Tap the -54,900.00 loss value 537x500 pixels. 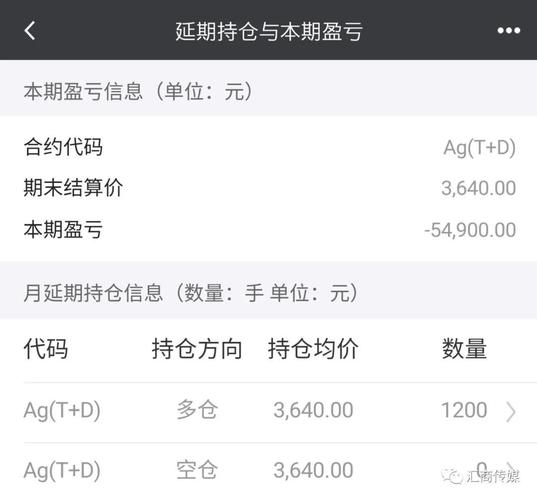pos(470,230)
